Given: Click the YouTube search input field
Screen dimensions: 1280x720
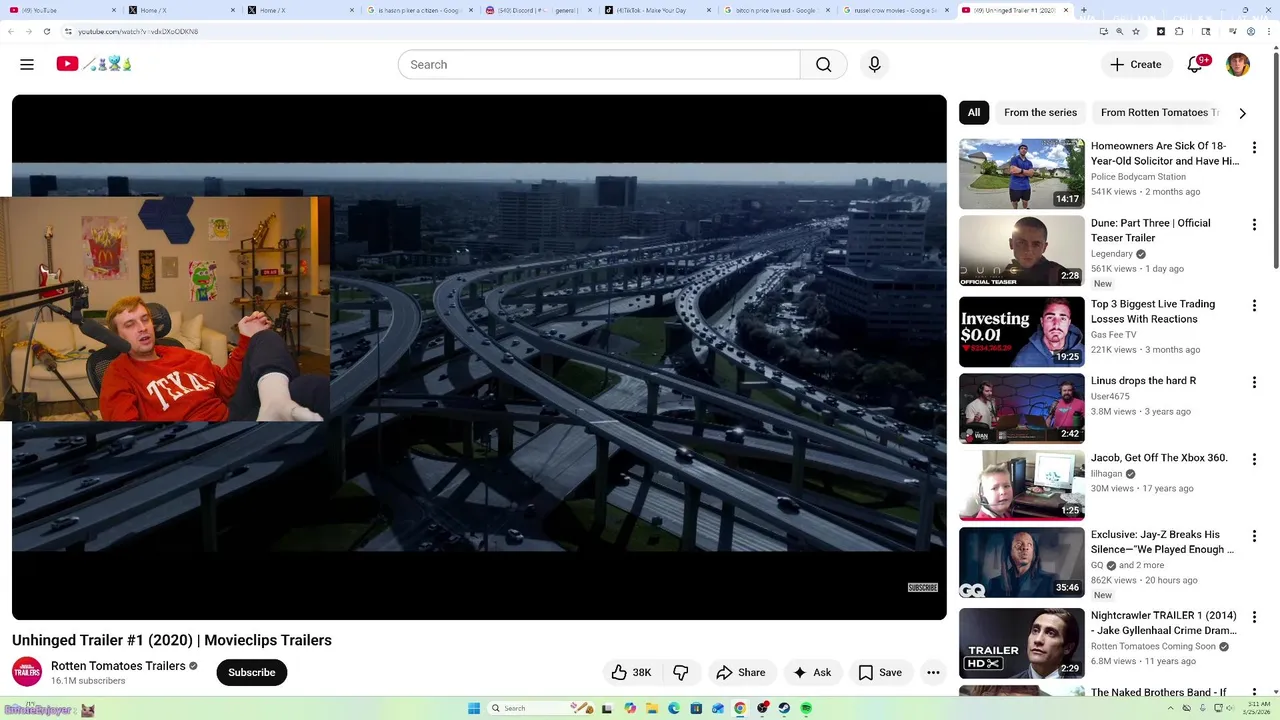Looking at the screenshot, I should (x=598, y=64).
